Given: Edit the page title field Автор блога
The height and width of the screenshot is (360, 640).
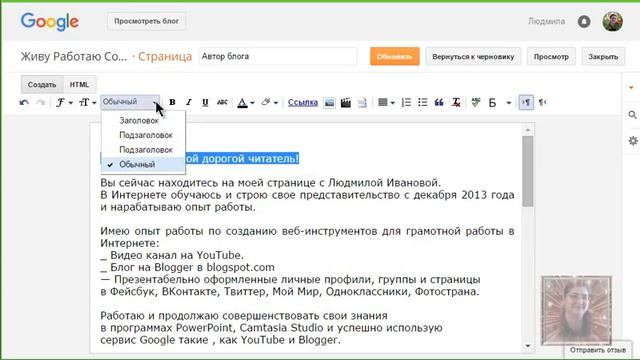Looking at the screenshot, I should (x=278, y=56).
